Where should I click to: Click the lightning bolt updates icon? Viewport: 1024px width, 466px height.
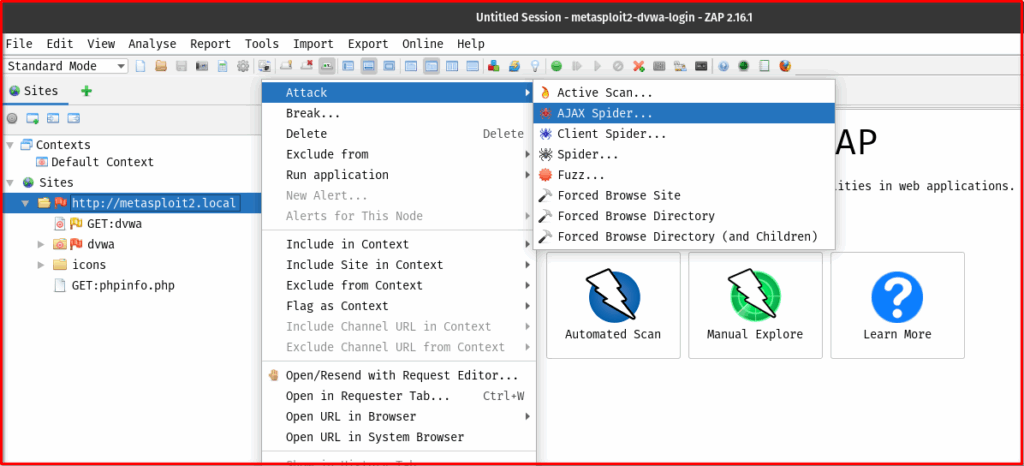click(514, 66)
